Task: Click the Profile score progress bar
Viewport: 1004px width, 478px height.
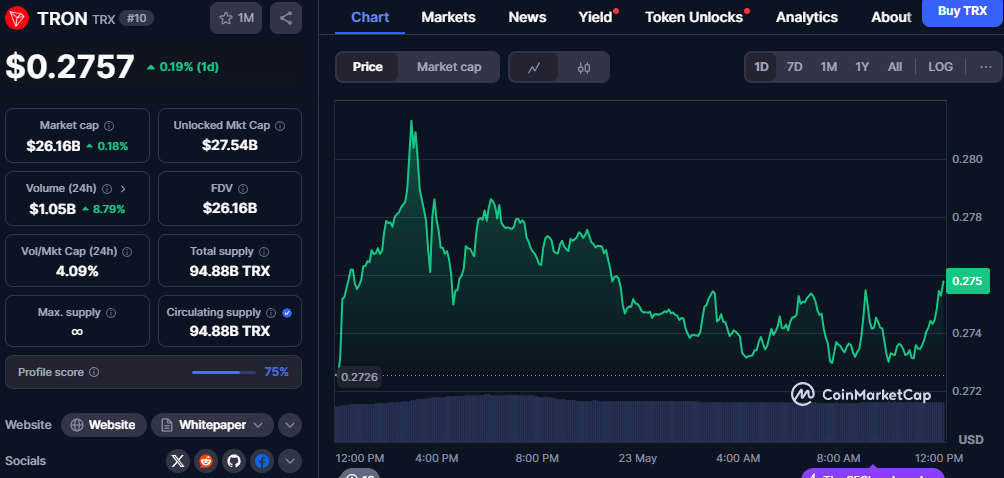Action: click(x=224, y=372)
